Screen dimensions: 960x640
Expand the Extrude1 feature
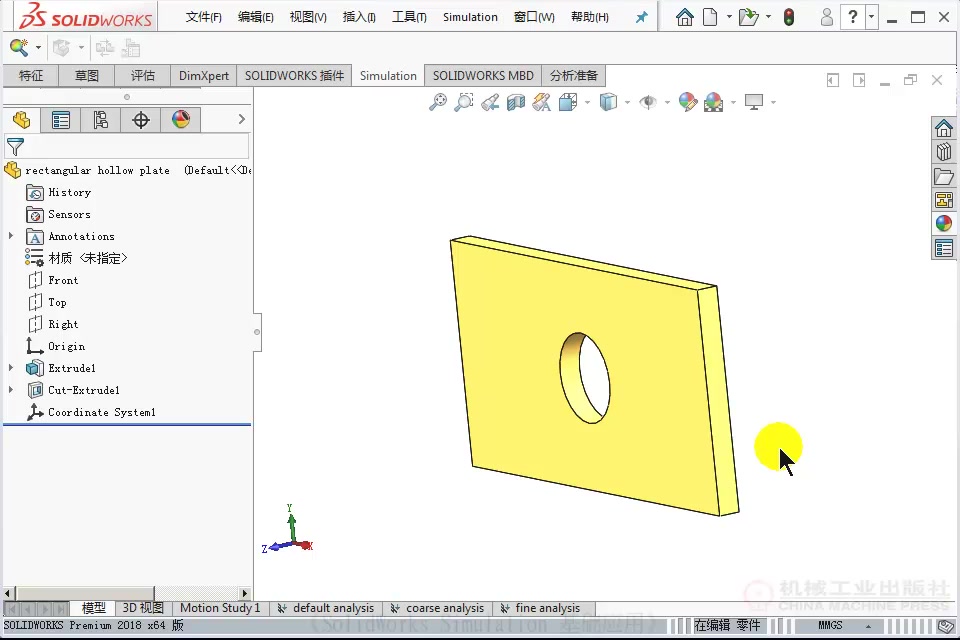12,368
